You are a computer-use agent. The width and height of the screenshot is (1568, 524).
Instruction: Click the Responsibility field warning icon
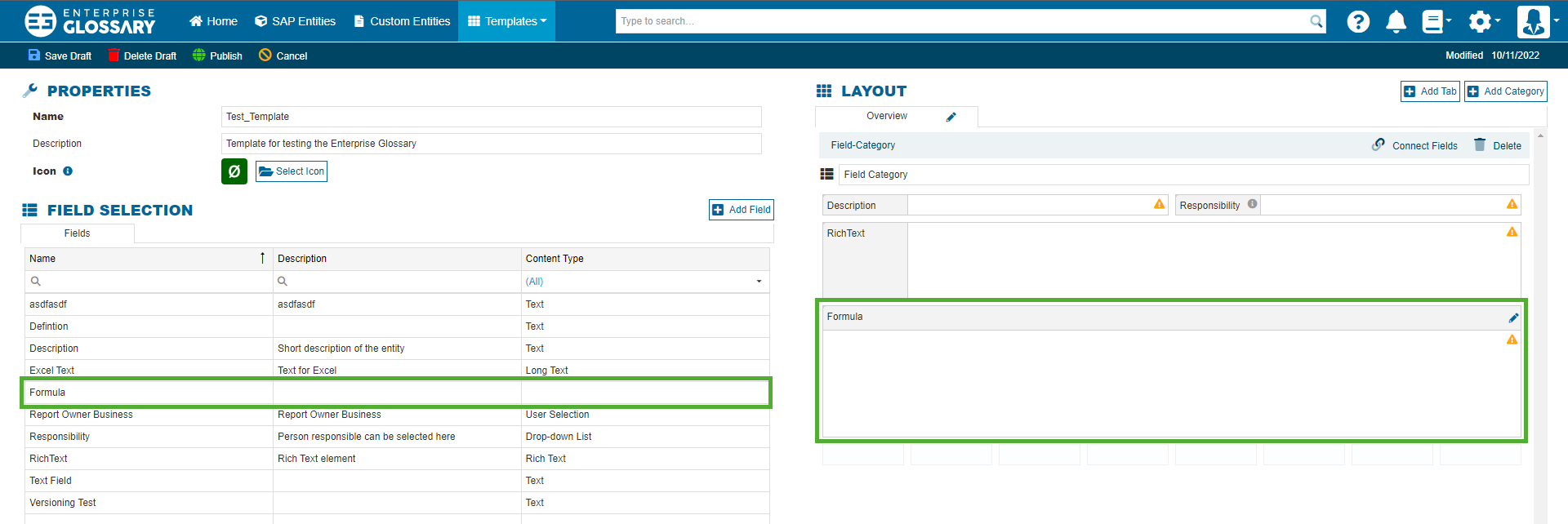[x=1512, y=204]
